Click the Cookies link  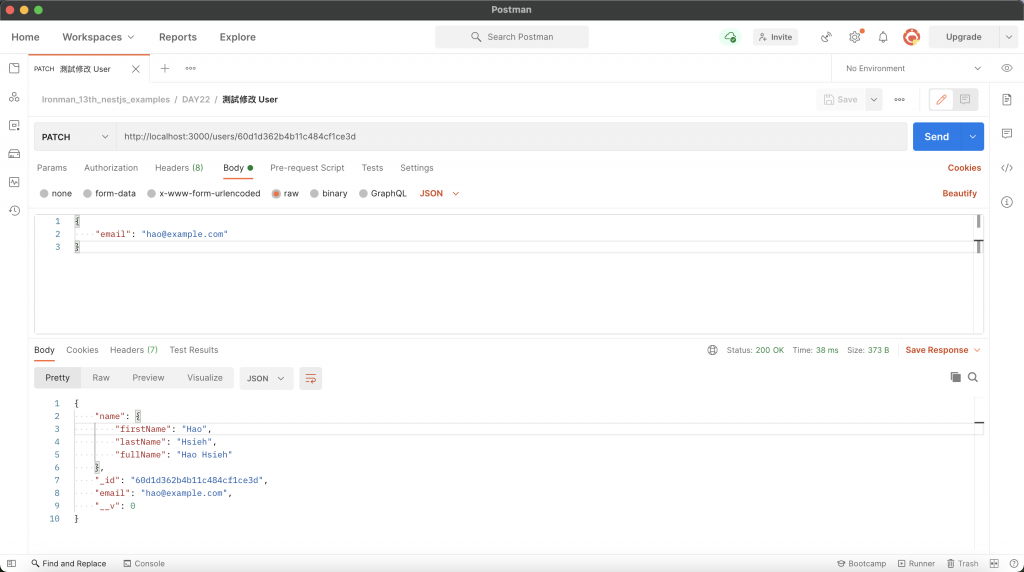964,168
